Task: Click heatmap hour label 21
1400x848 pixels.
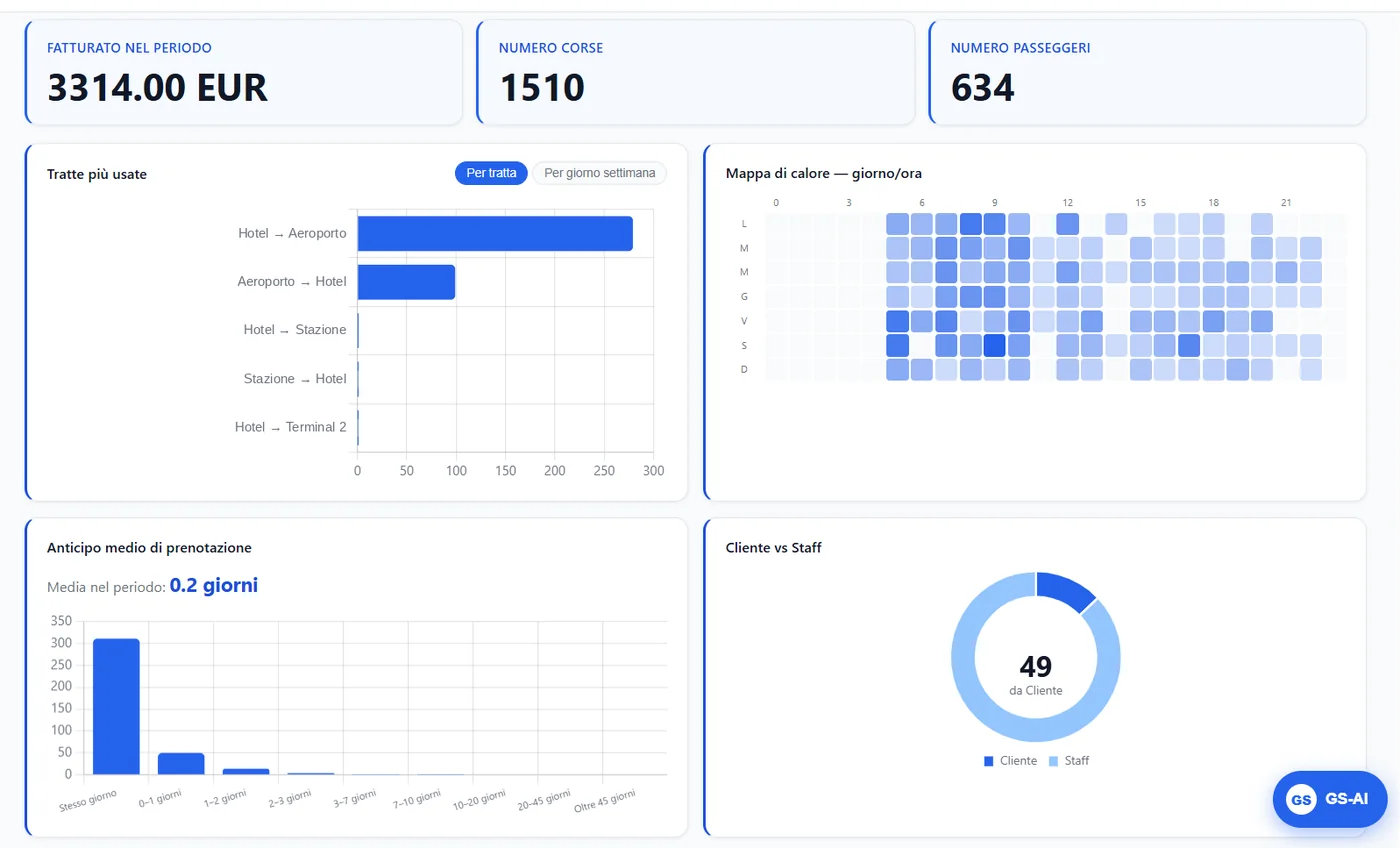Action: (x=1287, y=203)
